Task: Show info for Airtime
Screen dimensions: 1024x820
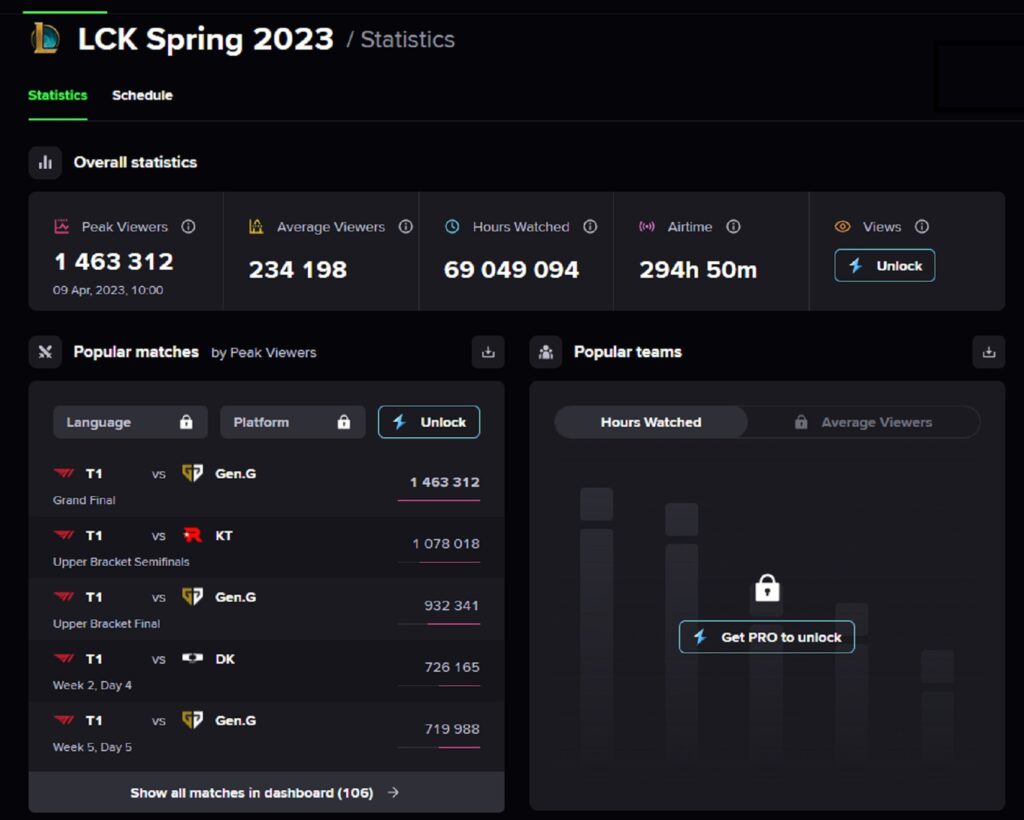Action: point(733,227)
